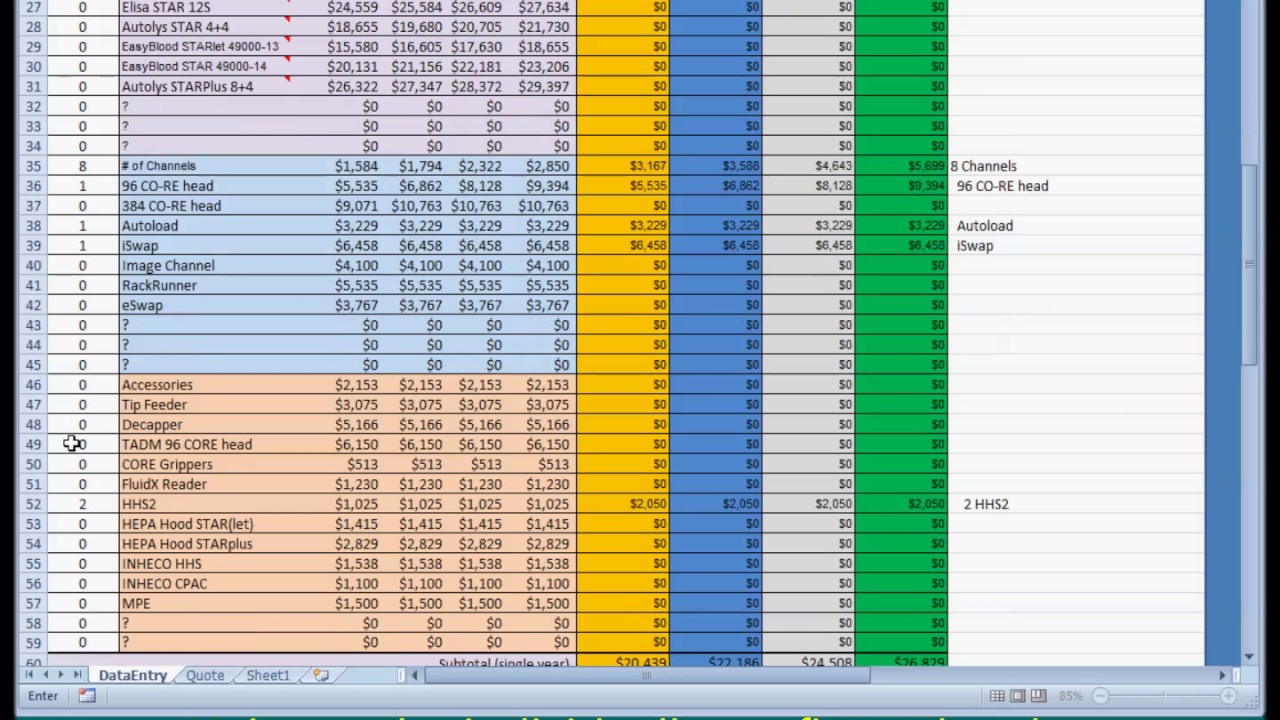This screenshot has width=1280, height=720.
Task: Select the 'Autolys STAR 4+4' cell
Action: tap(204, 27)
